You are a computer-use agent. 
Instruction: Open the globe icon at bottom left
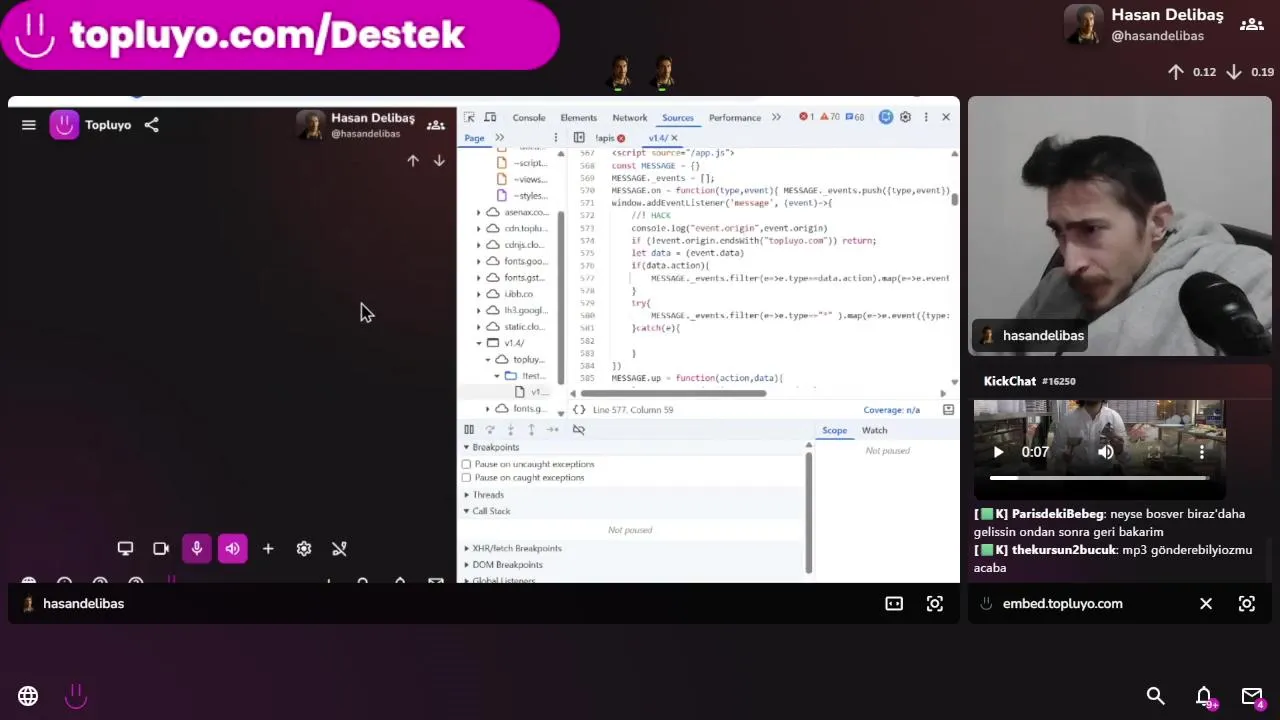28,696
